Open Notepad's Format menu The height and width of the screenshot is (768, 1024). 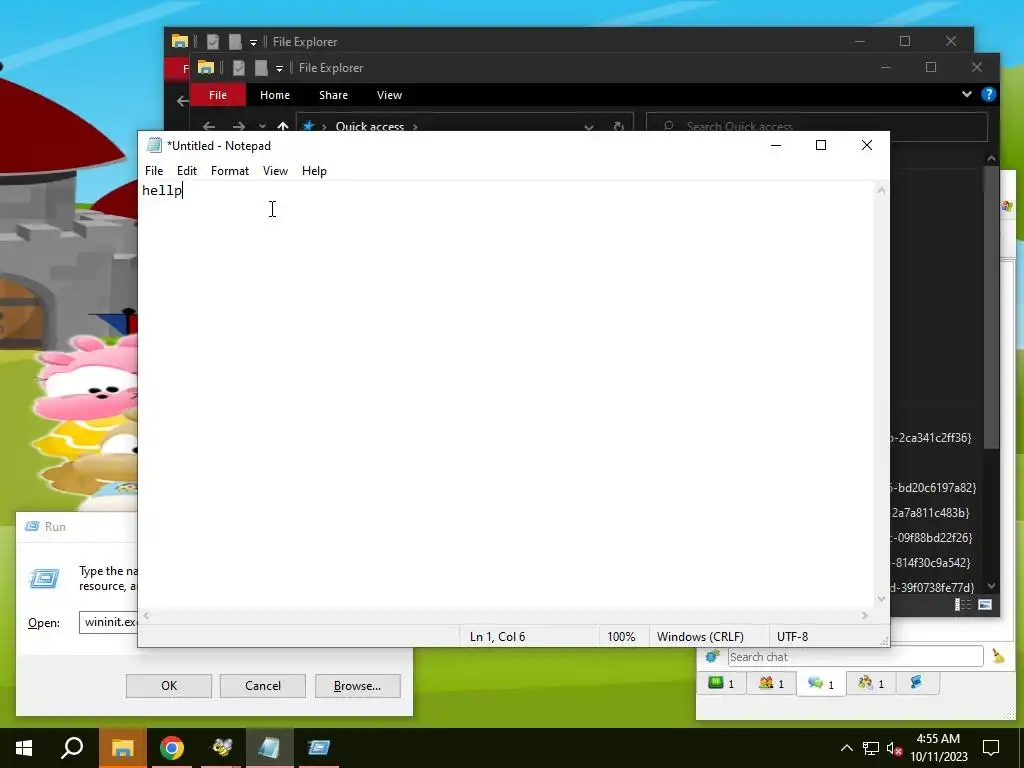(230, 170)
